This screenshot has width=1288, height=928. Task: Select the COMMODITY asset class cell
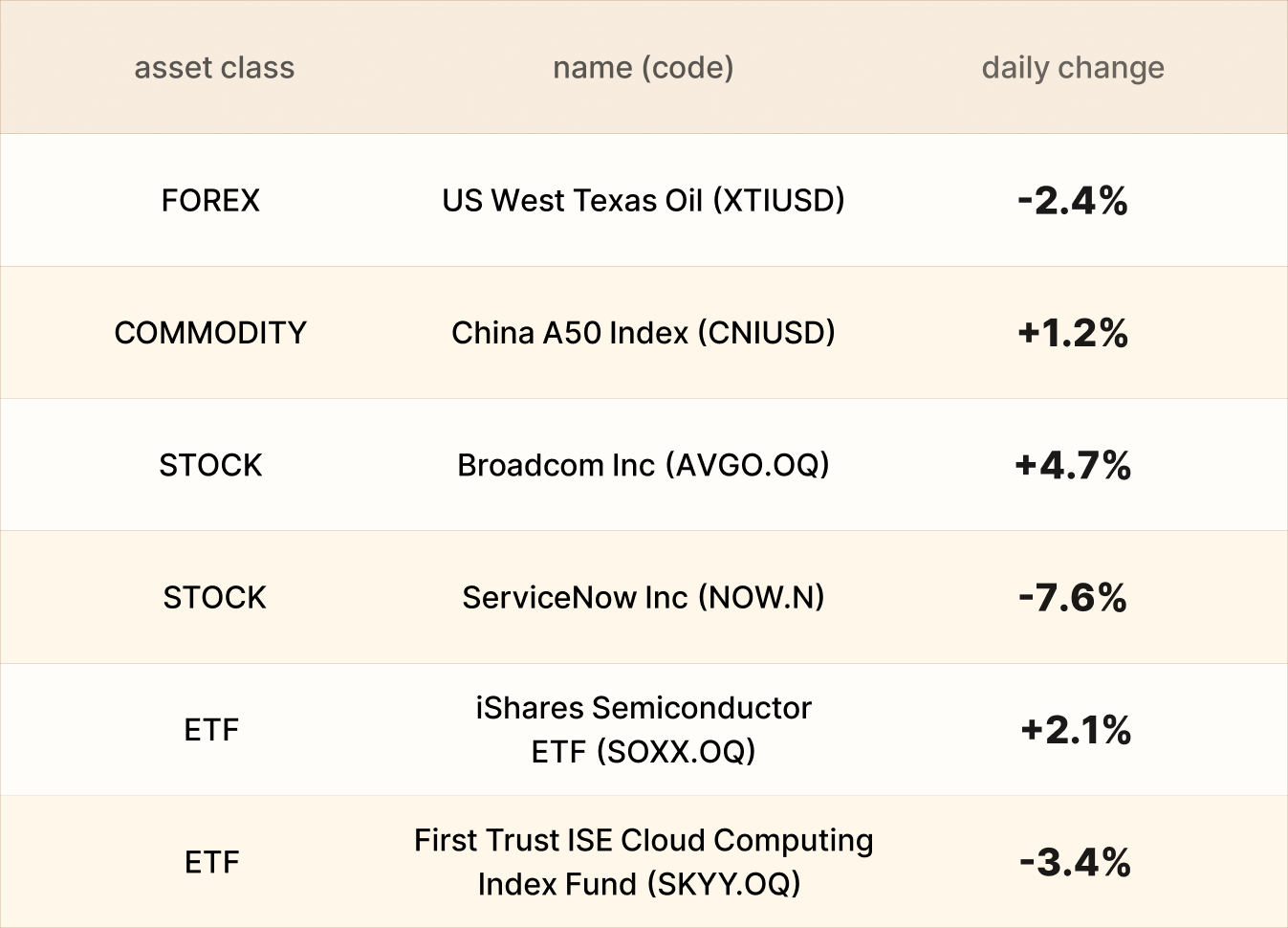(x=210, y=333)
